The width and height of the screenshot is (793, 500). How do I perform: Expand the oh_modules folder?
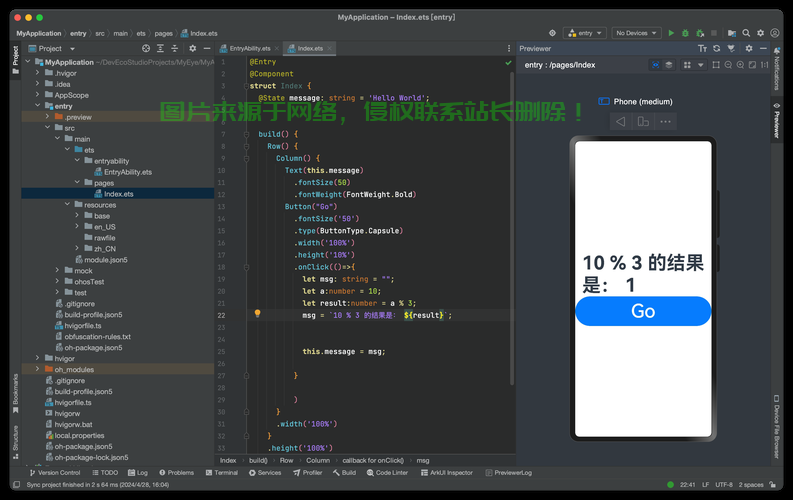38,369
